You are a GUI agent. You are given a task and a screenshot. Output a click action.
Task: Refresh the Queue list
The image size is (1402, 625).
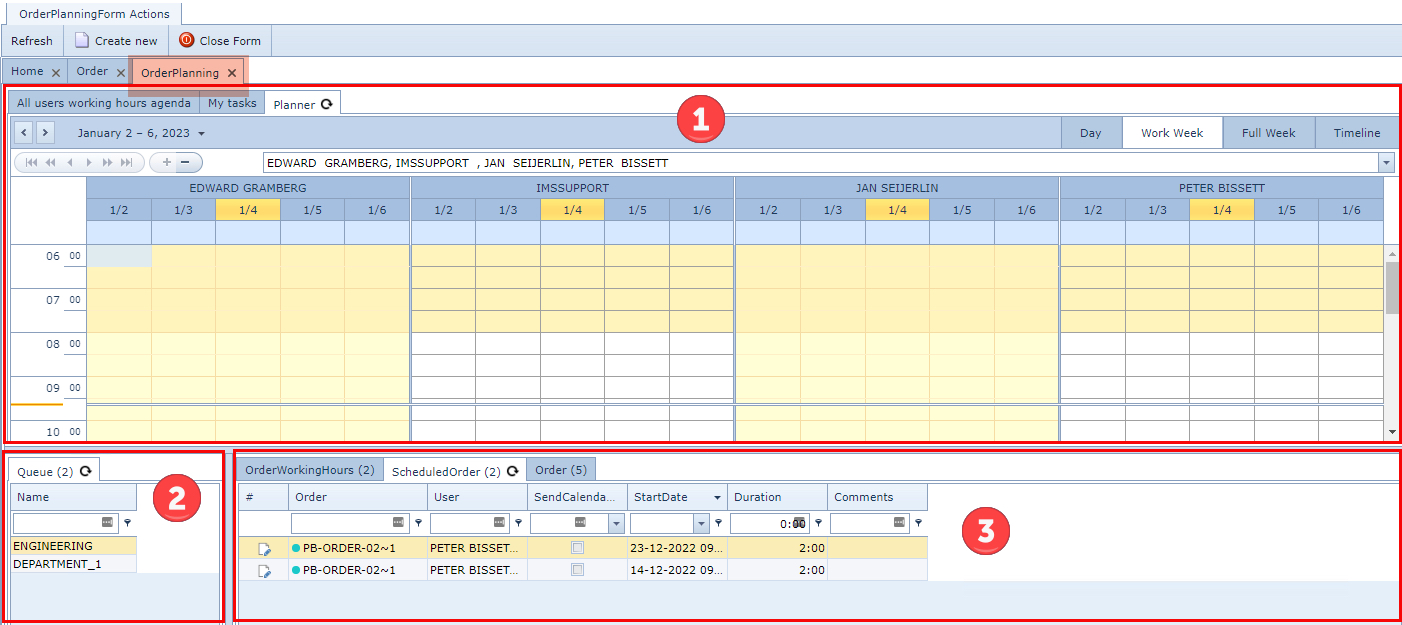point(85,471)
